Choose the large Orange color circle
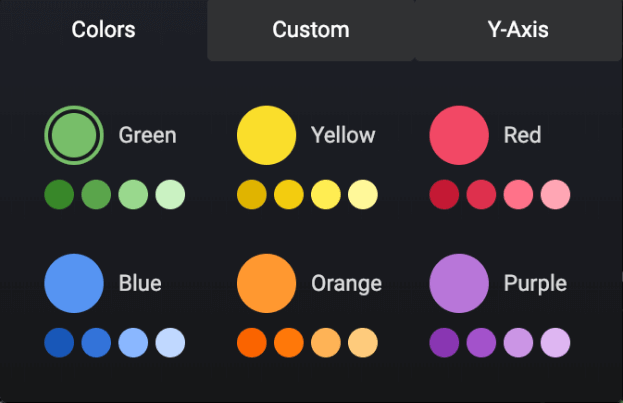This screenshot has width=623, height=403. click(x=266, y=284)
